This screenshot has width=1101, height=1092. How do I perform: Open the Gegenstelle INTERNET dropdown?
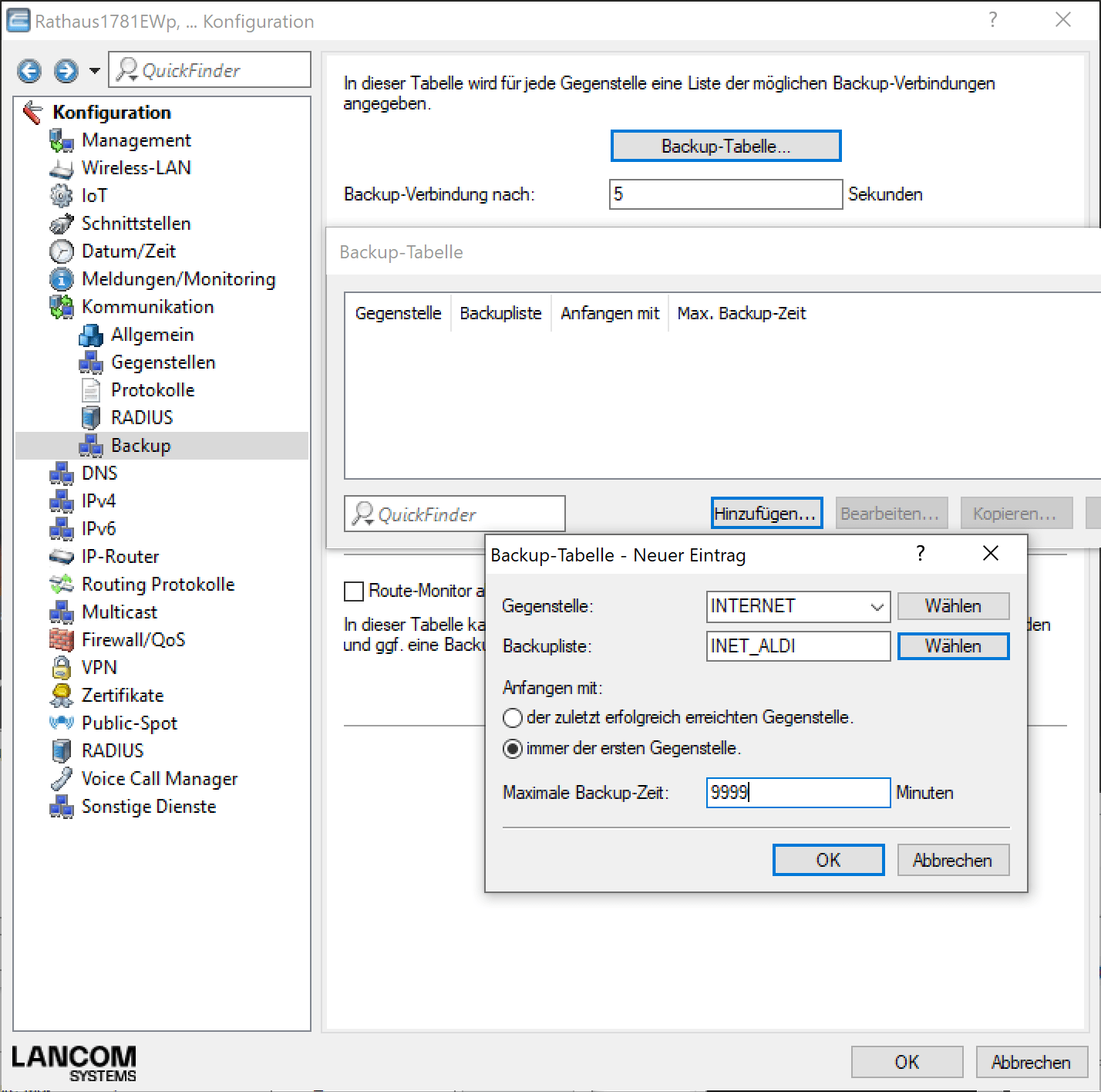point(877,607)
